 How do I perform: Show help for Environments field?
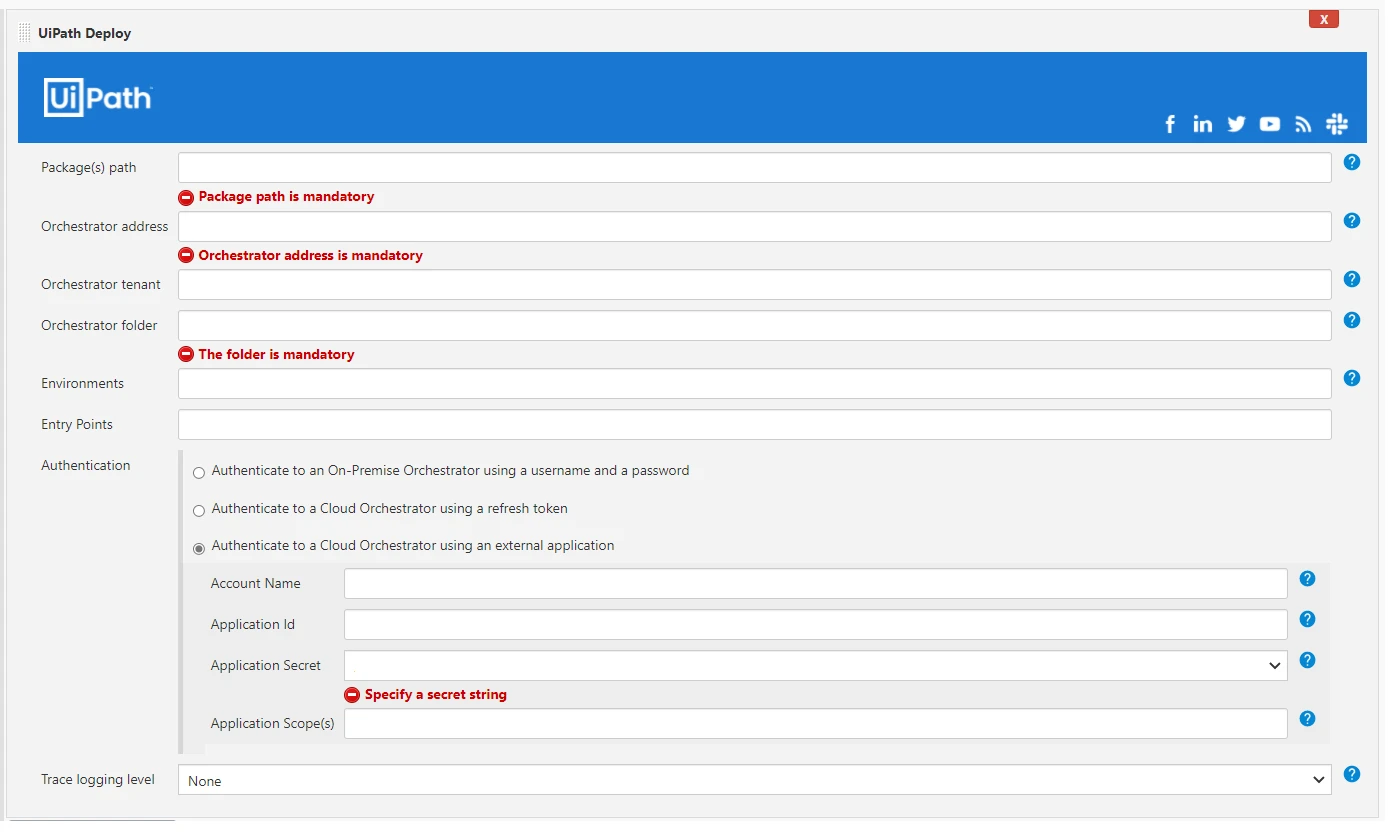1352,378
